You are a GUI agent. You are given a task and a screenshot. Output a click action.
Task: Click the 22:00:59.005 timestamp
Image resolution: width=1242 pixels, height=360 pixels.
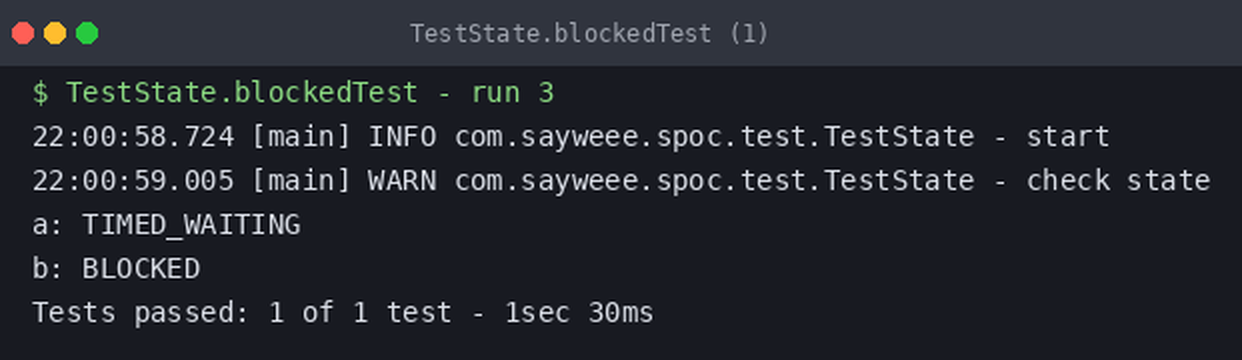pyautogui.click(x=133, y=181)
